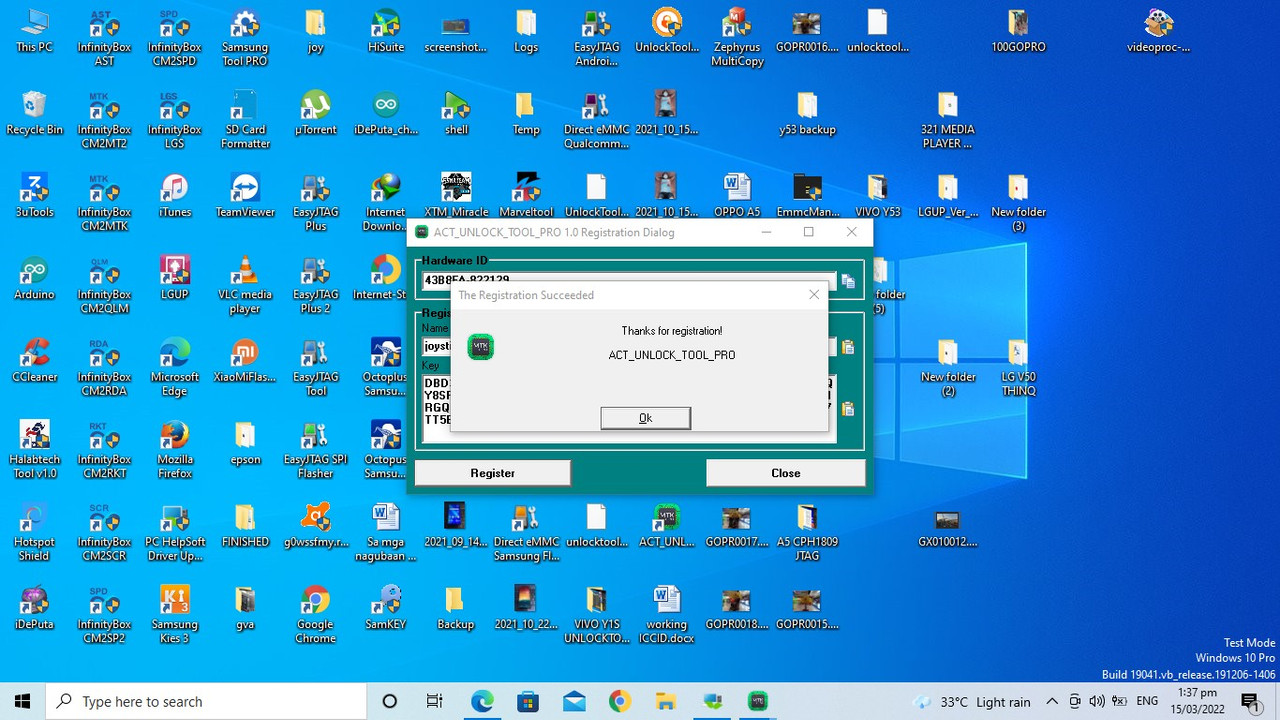Select the Zephyrus MultiCopy icon
1280x720 pixels.
click(x=737, y=38)
